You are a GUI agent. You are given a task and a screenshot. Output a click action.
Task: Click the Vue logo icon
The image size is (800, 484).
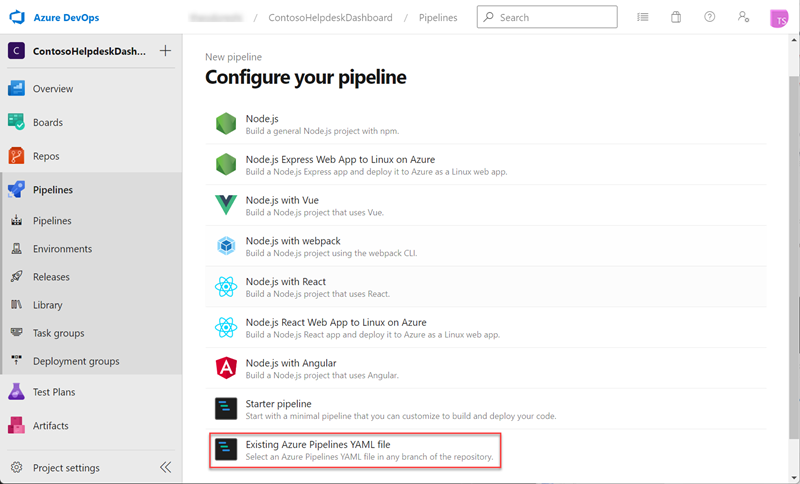226,206
